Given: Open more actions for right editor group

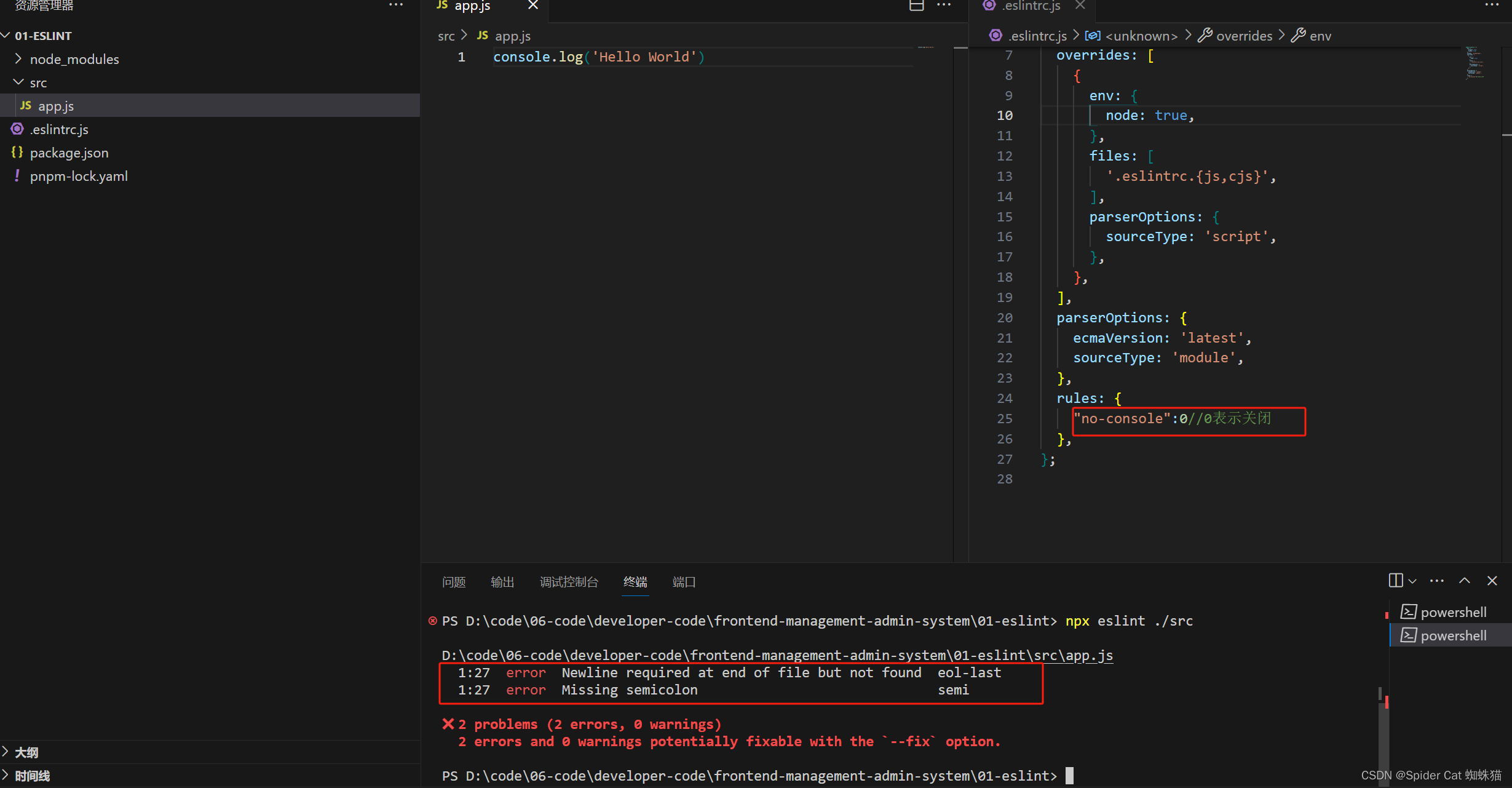Looking at the screenshot, I should 1492,6.
